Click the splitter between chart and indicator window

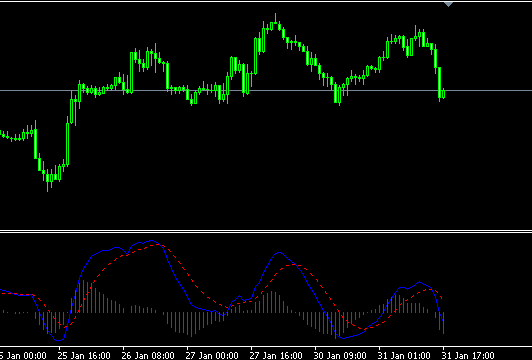266,231
